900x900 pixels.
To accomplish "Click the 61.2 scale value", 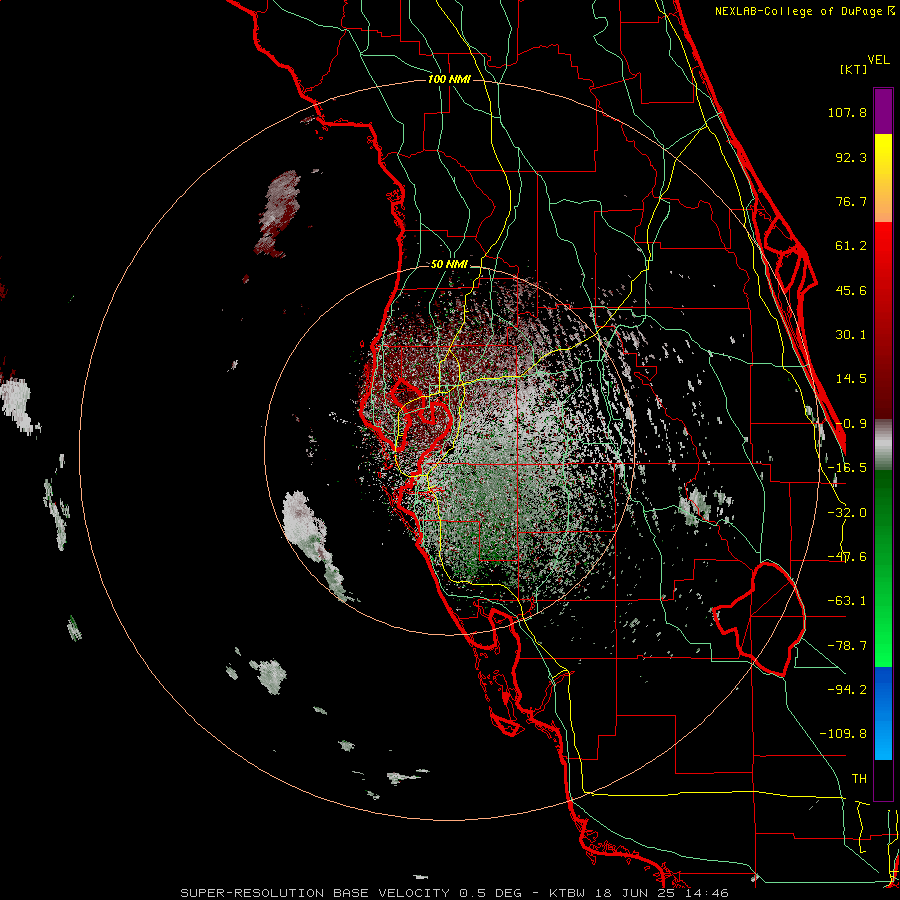I will coord(851,246).
